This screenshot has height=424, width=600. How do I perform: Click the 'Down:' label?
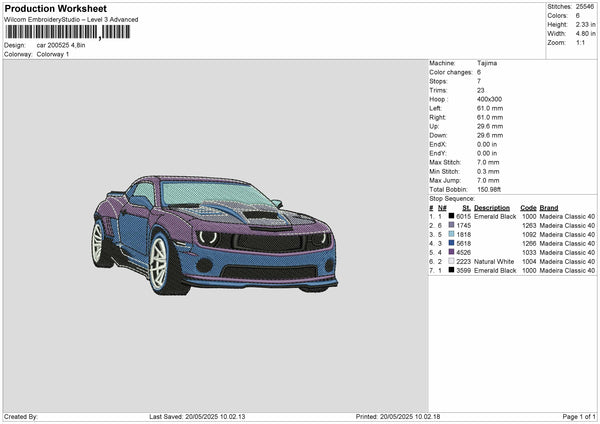pyautogui.click(x=439, y=135)
